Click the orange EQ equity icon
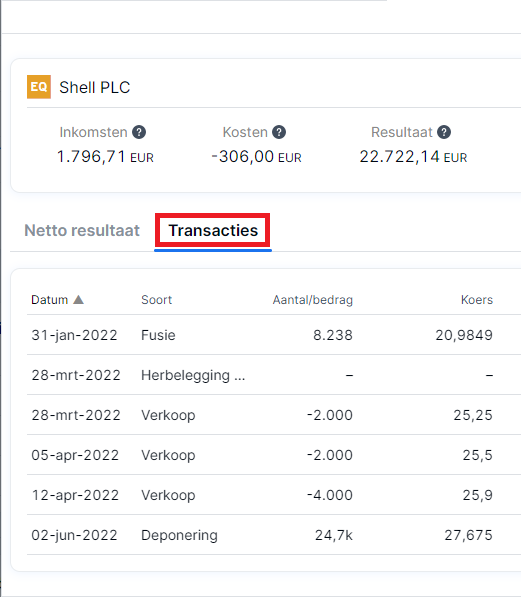 [x=39, y=87]
